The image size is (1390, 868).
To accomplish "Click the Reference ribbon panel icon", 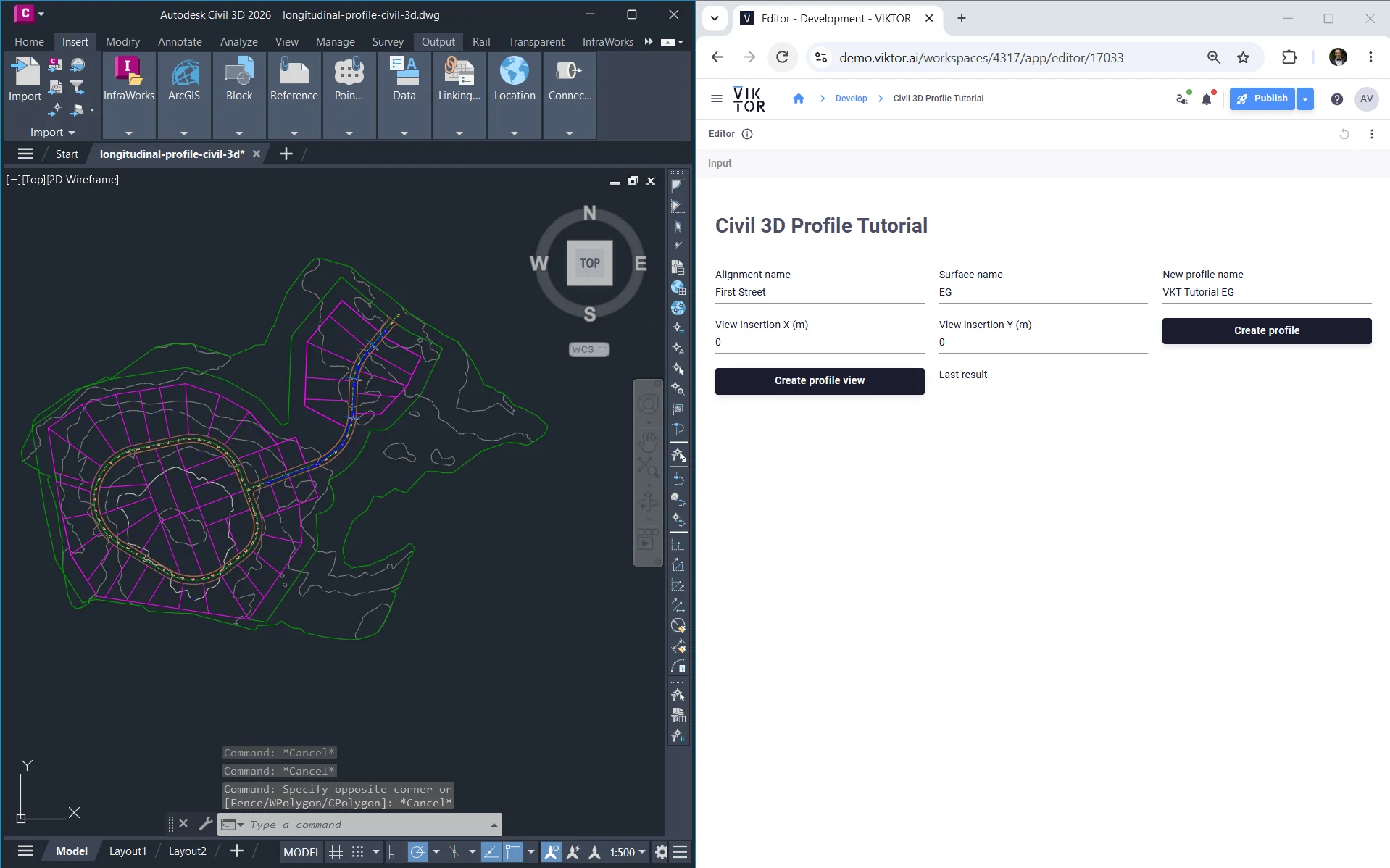I will [x=294, y=72].
